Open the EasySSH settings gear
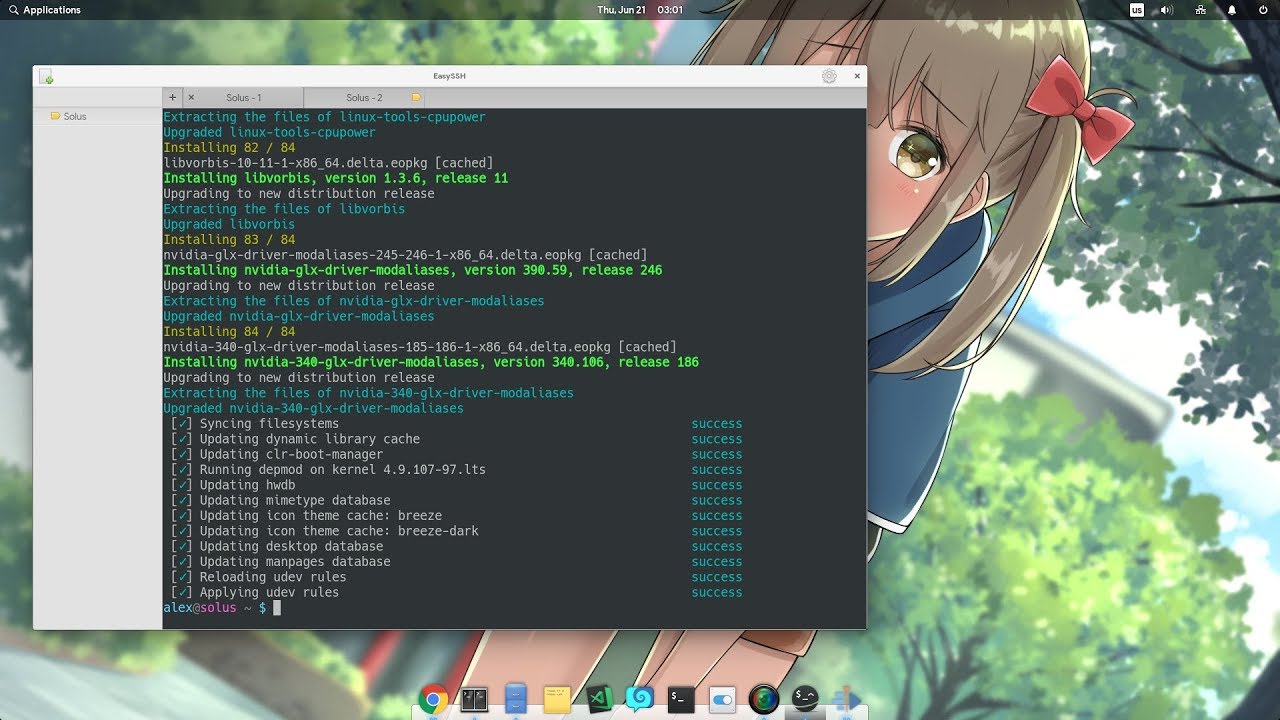This screenshot has height=720, width=1280. pyautogui.click(x=829, y=76)
